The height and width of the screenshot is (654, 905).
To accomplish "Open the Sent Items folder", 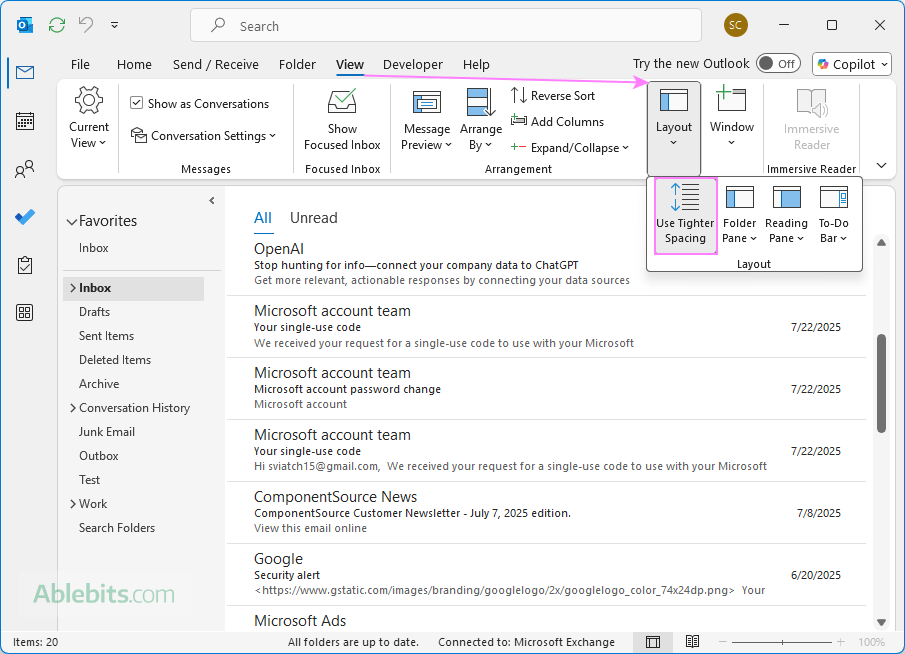I will coord(106,336).
